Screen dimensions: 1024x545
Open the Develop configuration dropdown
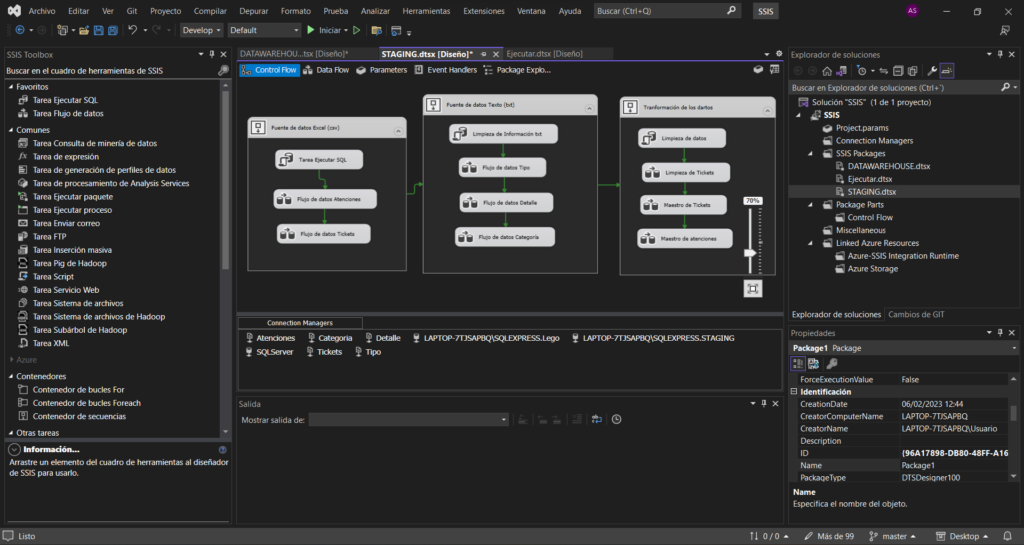pos(201,30)
